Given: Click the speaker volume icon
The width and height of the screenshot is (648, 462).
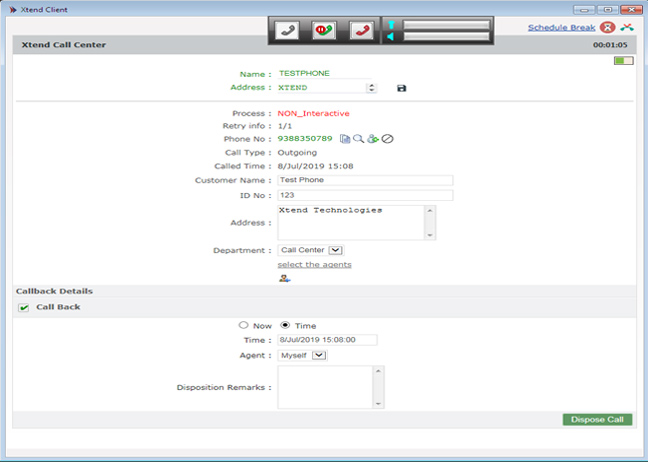Looking at the screenshot, I should click(391, 37).
